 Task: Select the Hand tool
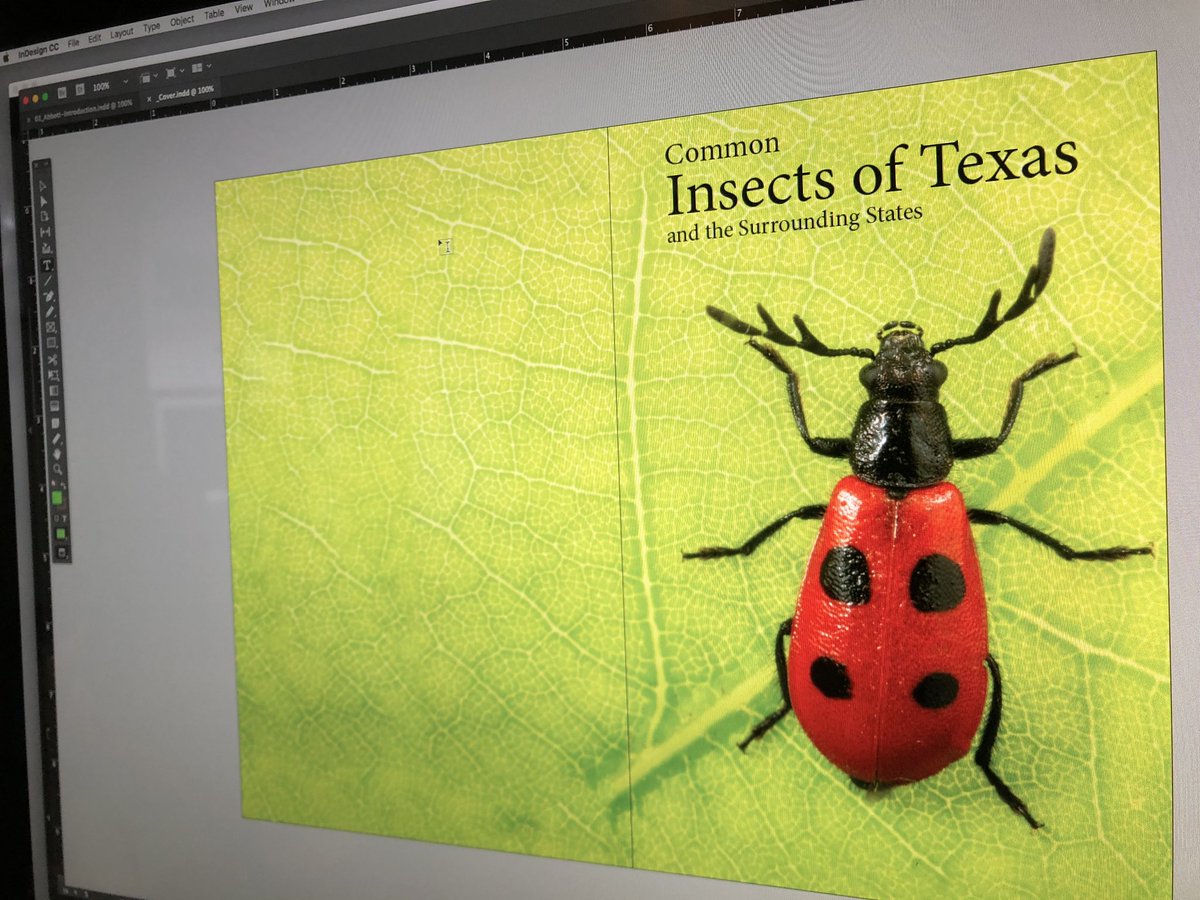(57, 453)
